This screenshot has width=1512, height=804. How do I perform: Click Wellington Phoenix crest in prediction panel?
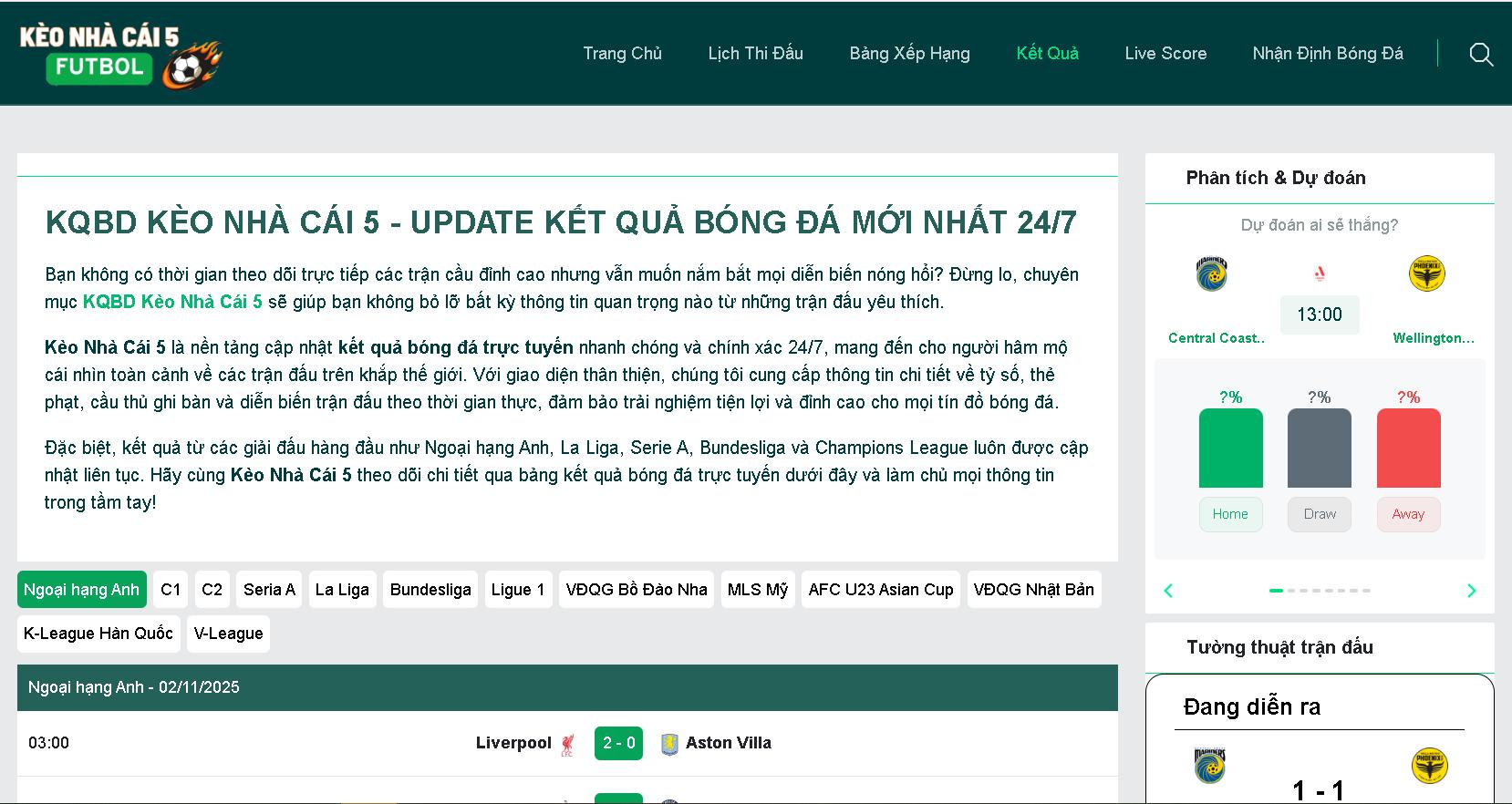(x=1427, y=273)
